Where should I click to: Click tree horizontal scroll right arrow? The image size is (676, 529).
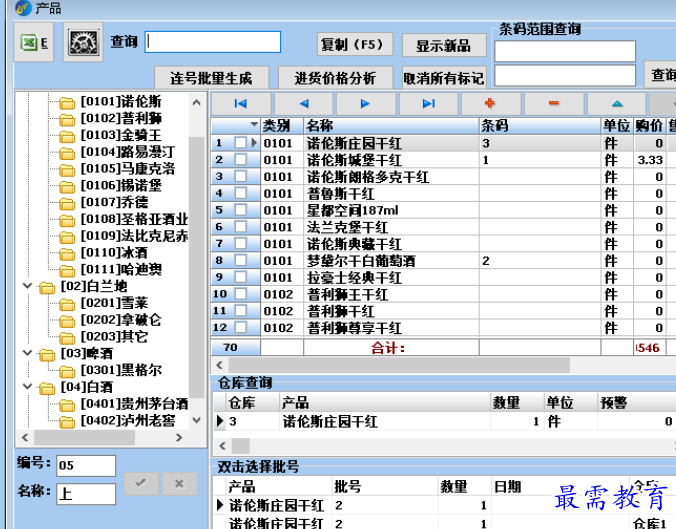tap(179, 438)
